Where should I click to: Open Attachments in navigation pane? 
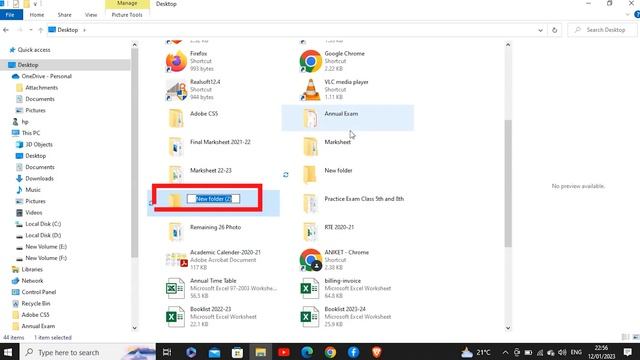tap(41, 88)
